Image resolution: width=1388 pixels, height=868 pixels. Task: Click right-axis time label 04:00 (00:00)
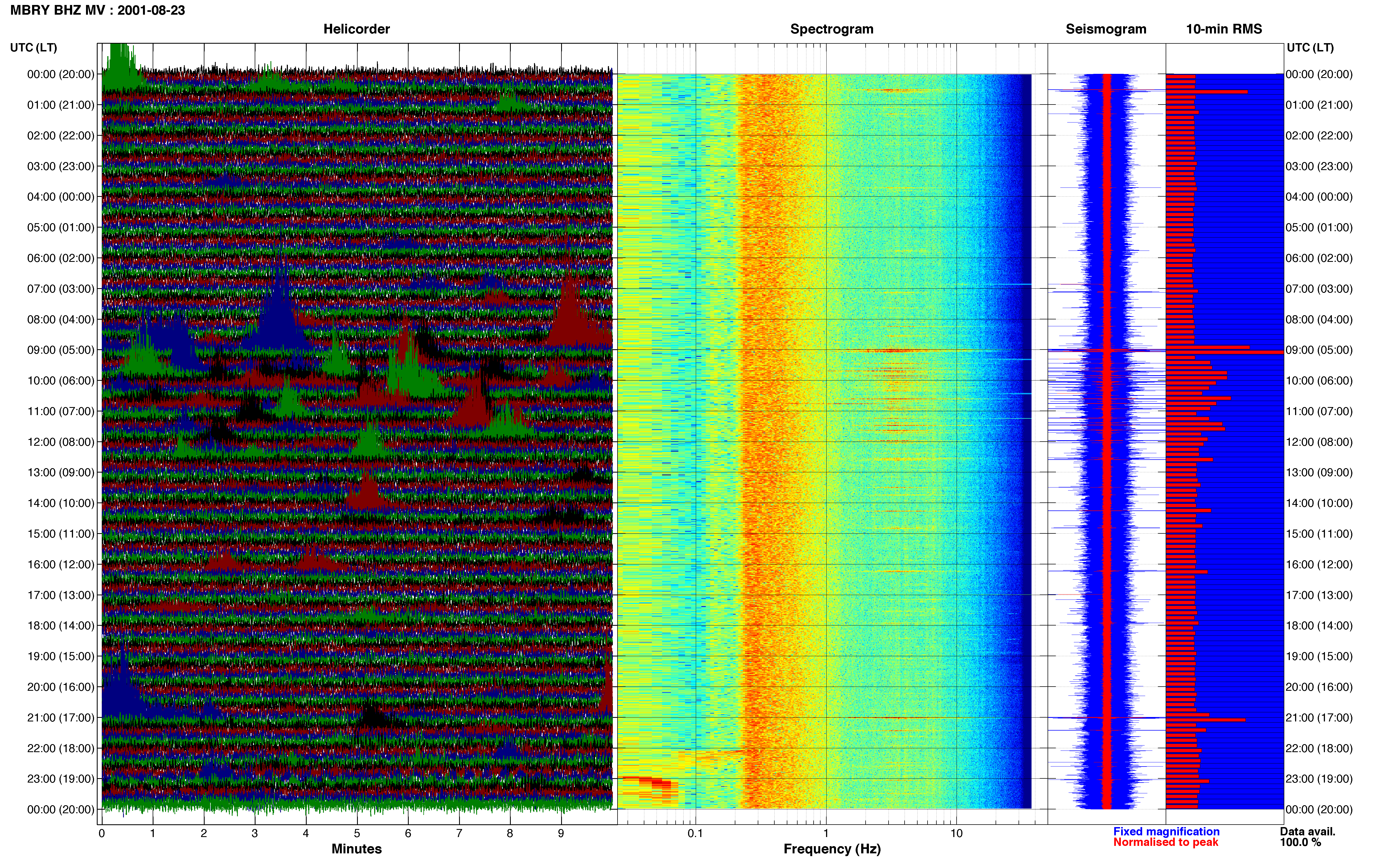(x=1319, y=196)
